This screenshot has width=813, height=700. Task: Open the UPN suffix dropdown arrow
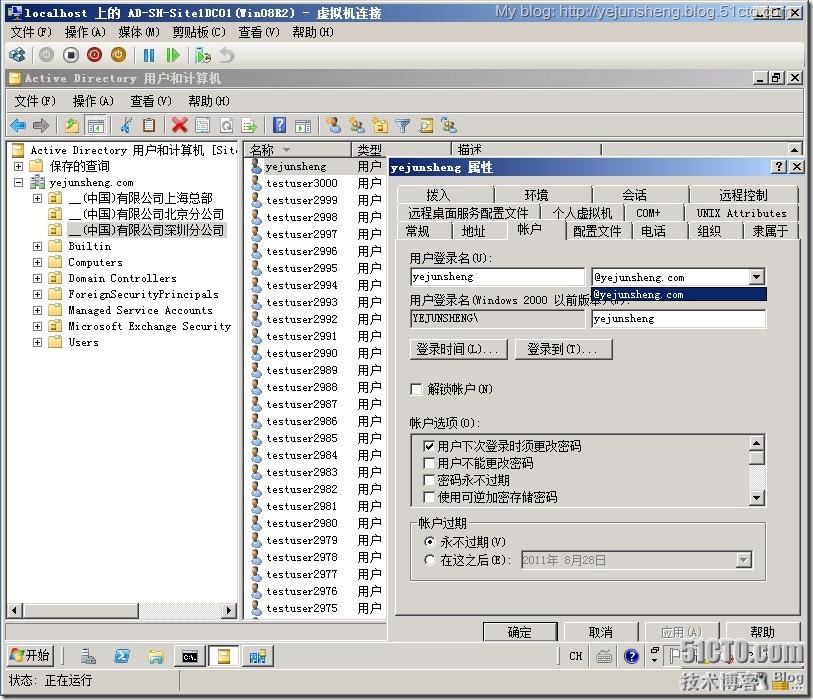point(756,277)
